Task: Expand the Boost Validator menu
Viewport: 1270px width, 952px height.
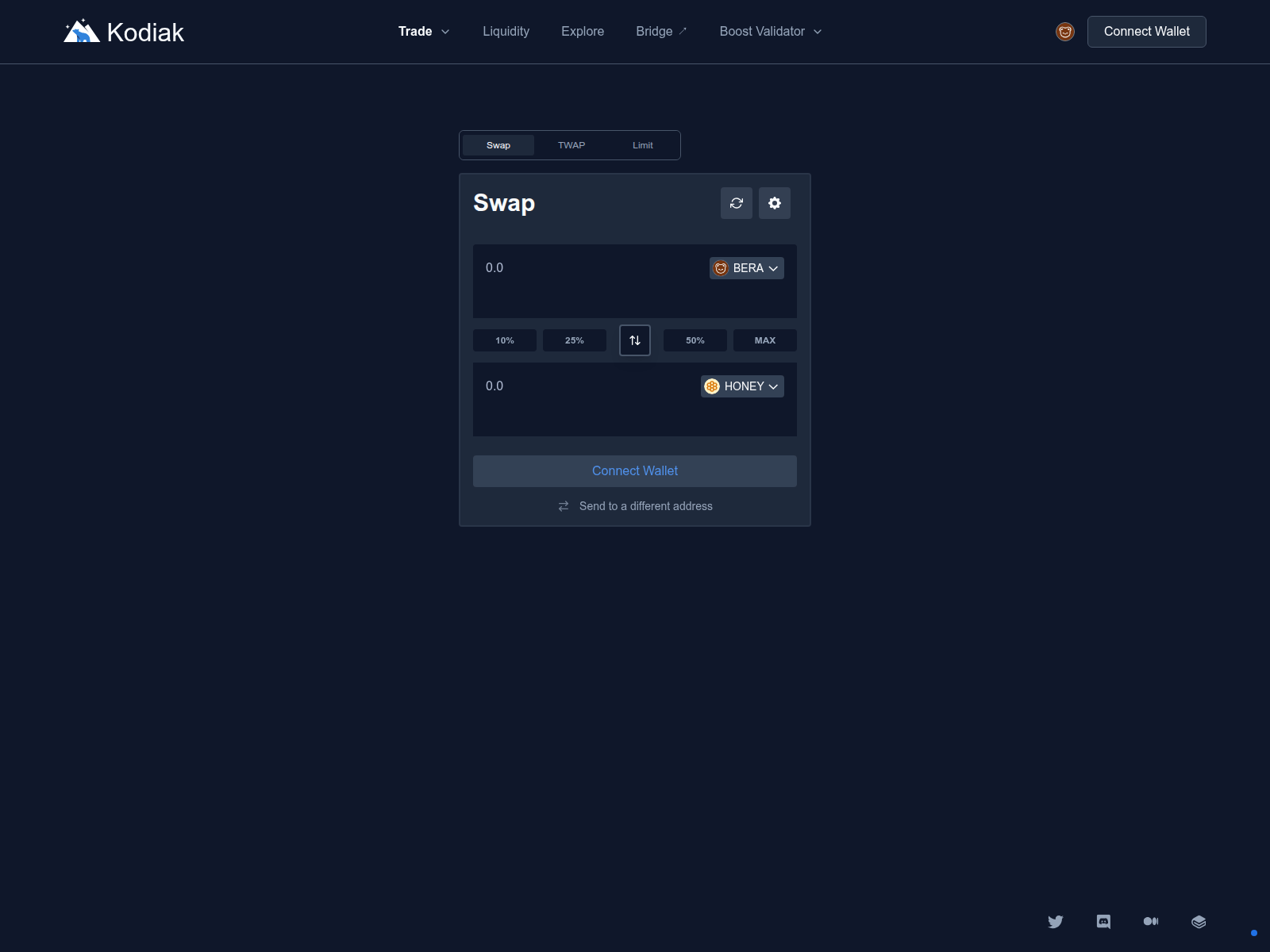Action: 770,32
